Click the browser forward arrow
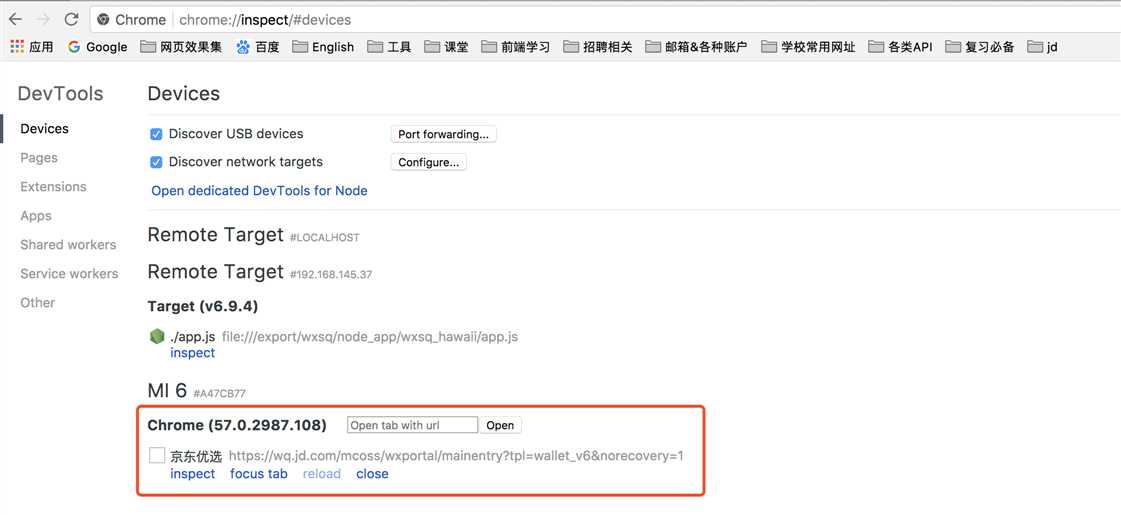1121x515 pixels. click(43, 19)
